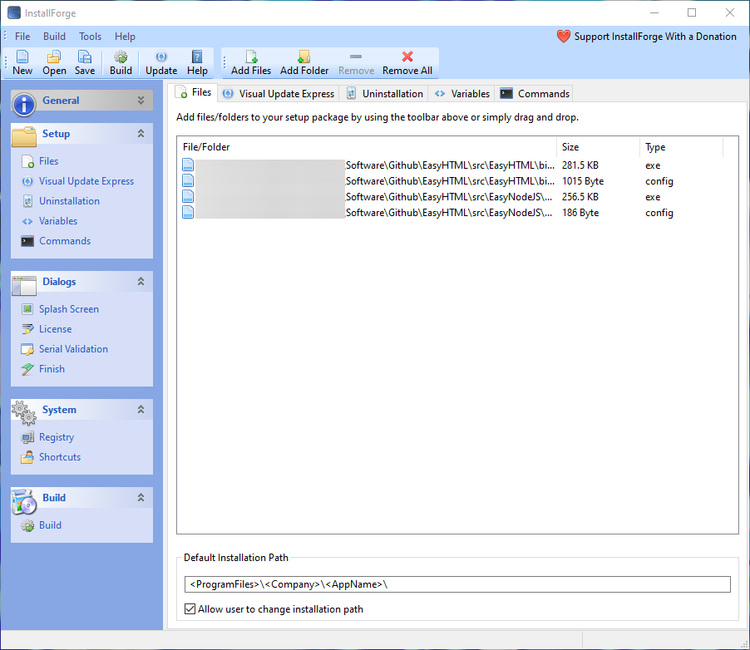Click the Open project toolbar icon

click(54, 57)
